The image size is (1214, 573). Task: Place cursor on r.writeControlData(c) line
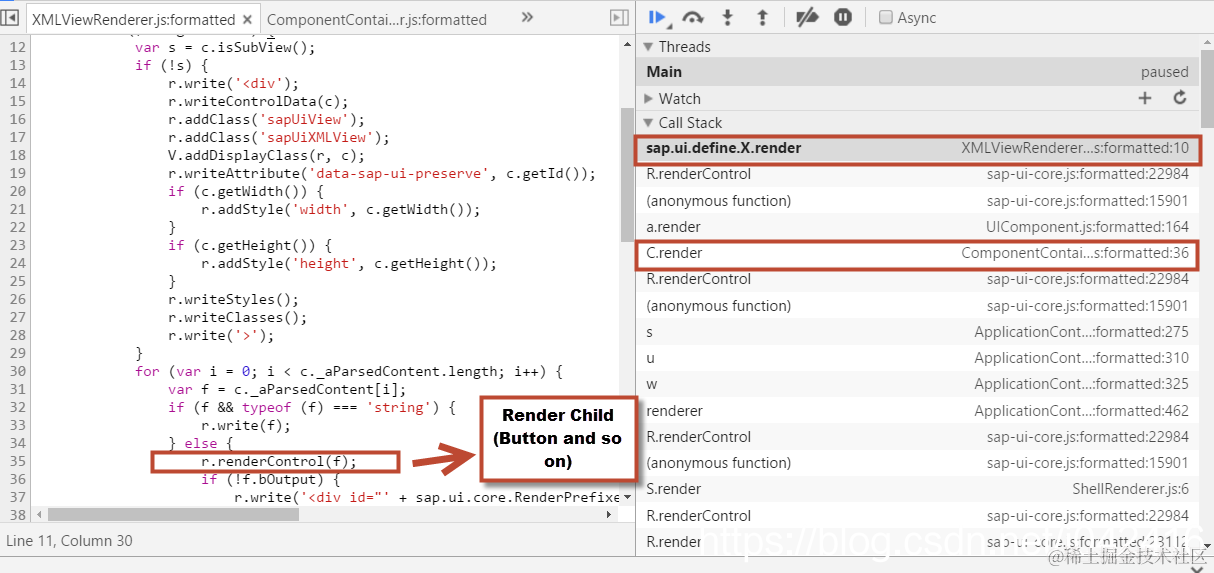pyautogui.click(x=258, y=101)
